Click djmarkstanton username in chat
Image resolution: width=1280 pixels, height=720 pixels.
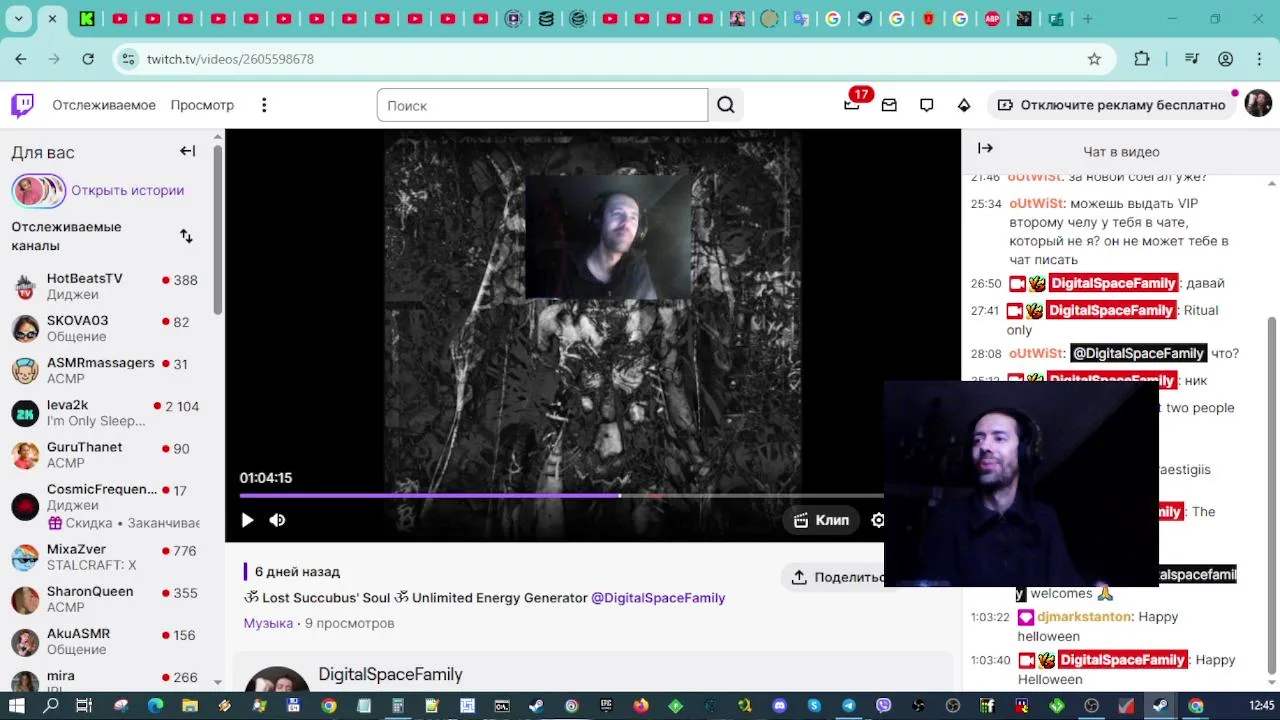pos(1084,617)
